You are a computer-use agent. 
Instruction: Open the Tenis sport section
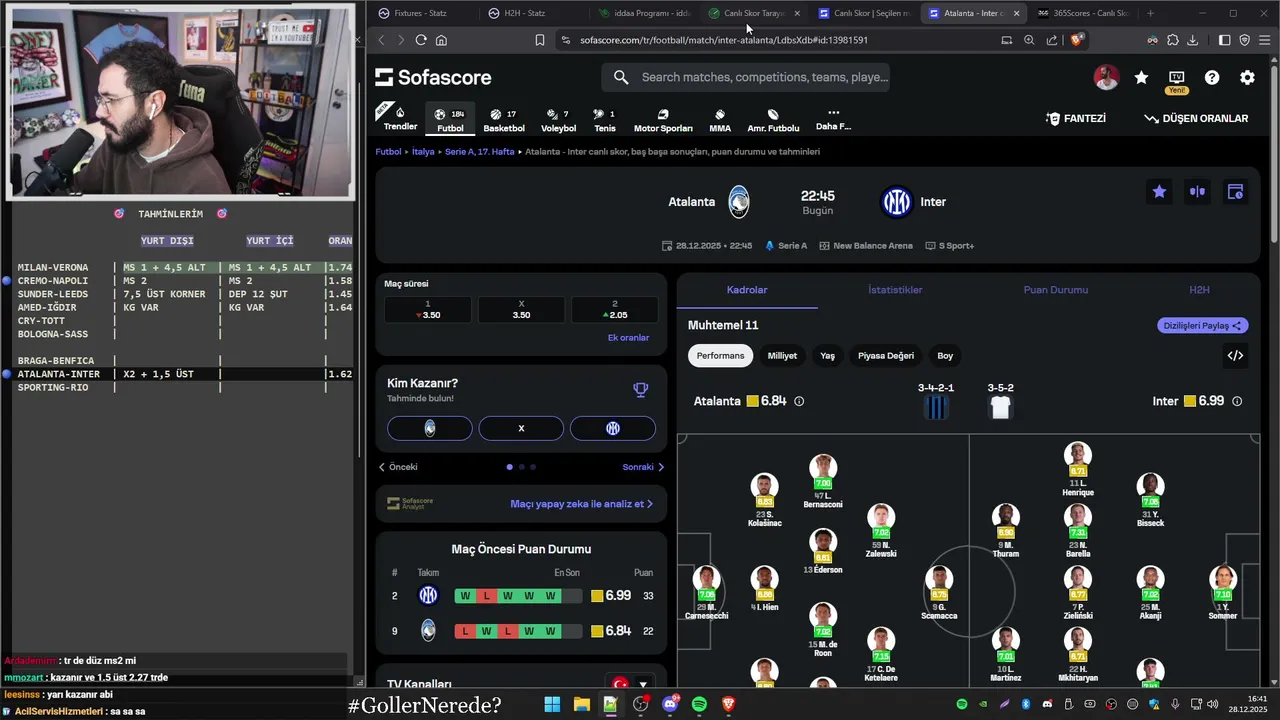(605, 120)
